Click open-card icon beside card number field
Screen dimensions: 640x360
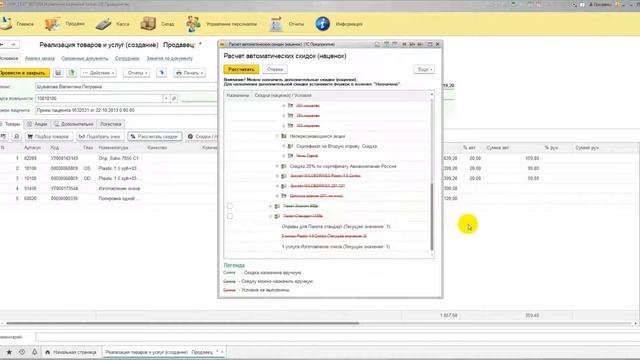174,98
